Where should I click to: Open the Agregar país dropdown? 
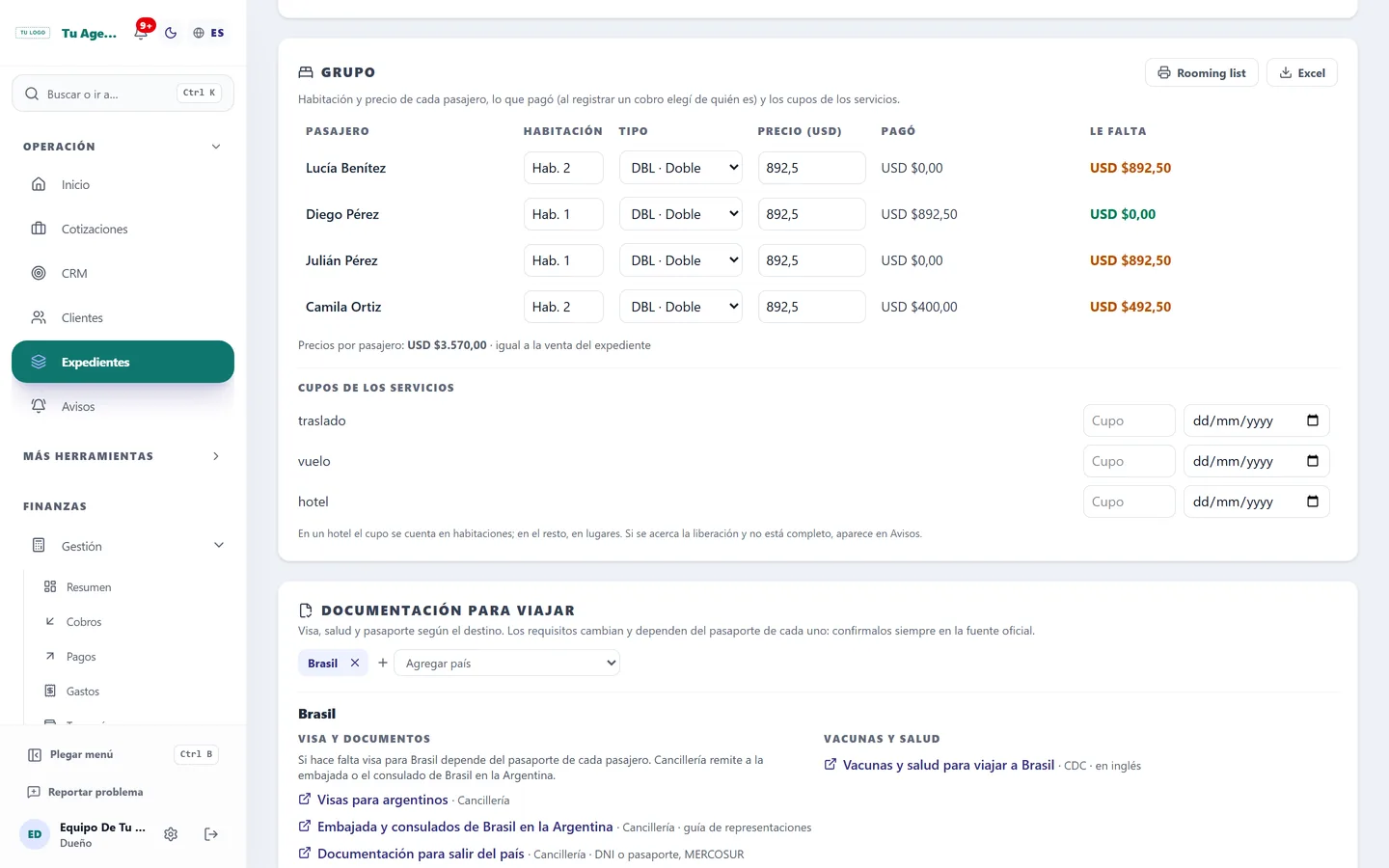507,663
